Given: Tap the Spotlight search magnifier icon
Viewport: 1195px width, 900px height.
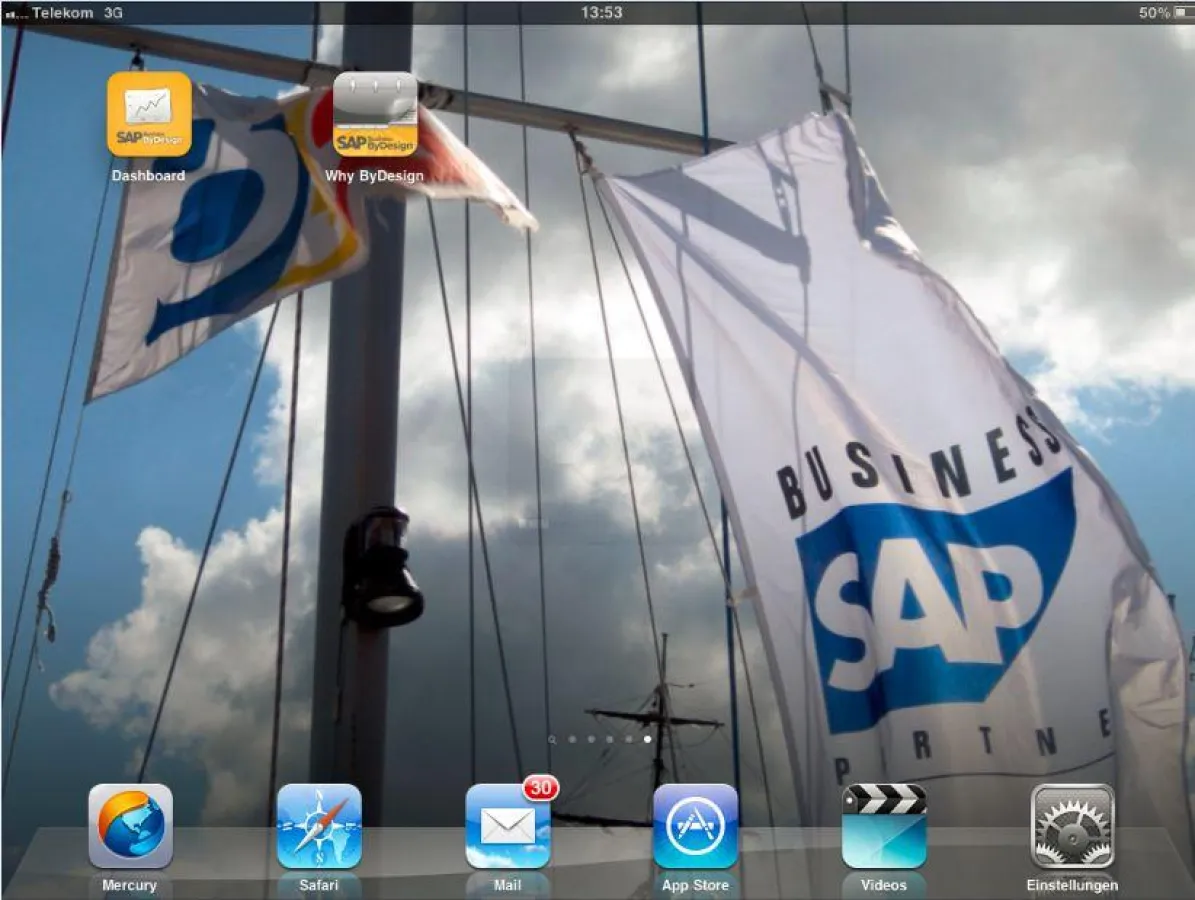Looking at the screenshot, I should pos(552,739).
